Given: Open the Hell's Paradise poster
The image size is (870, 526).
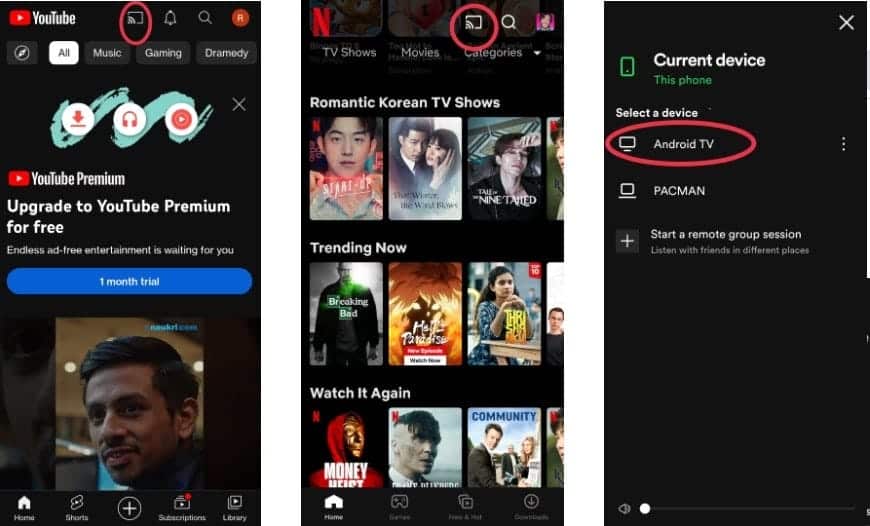Looking at the screenshot, I should (x=425, y=313).
